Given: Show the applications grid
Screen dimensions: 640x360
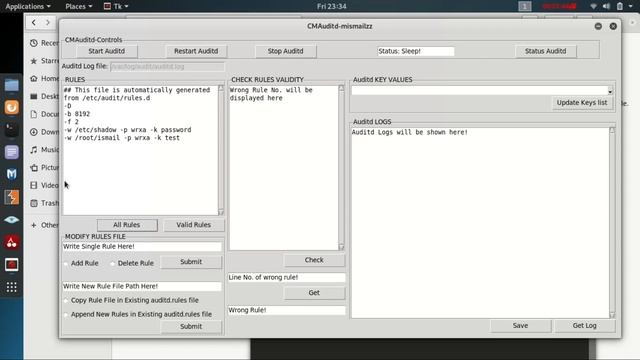Looking at the screenshot, I should pos(11,287).
